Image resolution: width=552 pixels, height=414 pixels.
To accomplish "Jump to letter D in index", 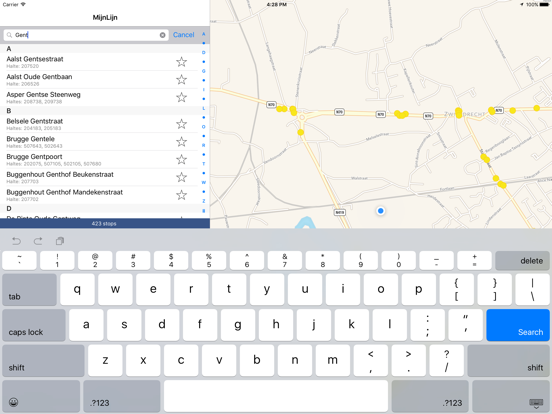I will (203, 52).
